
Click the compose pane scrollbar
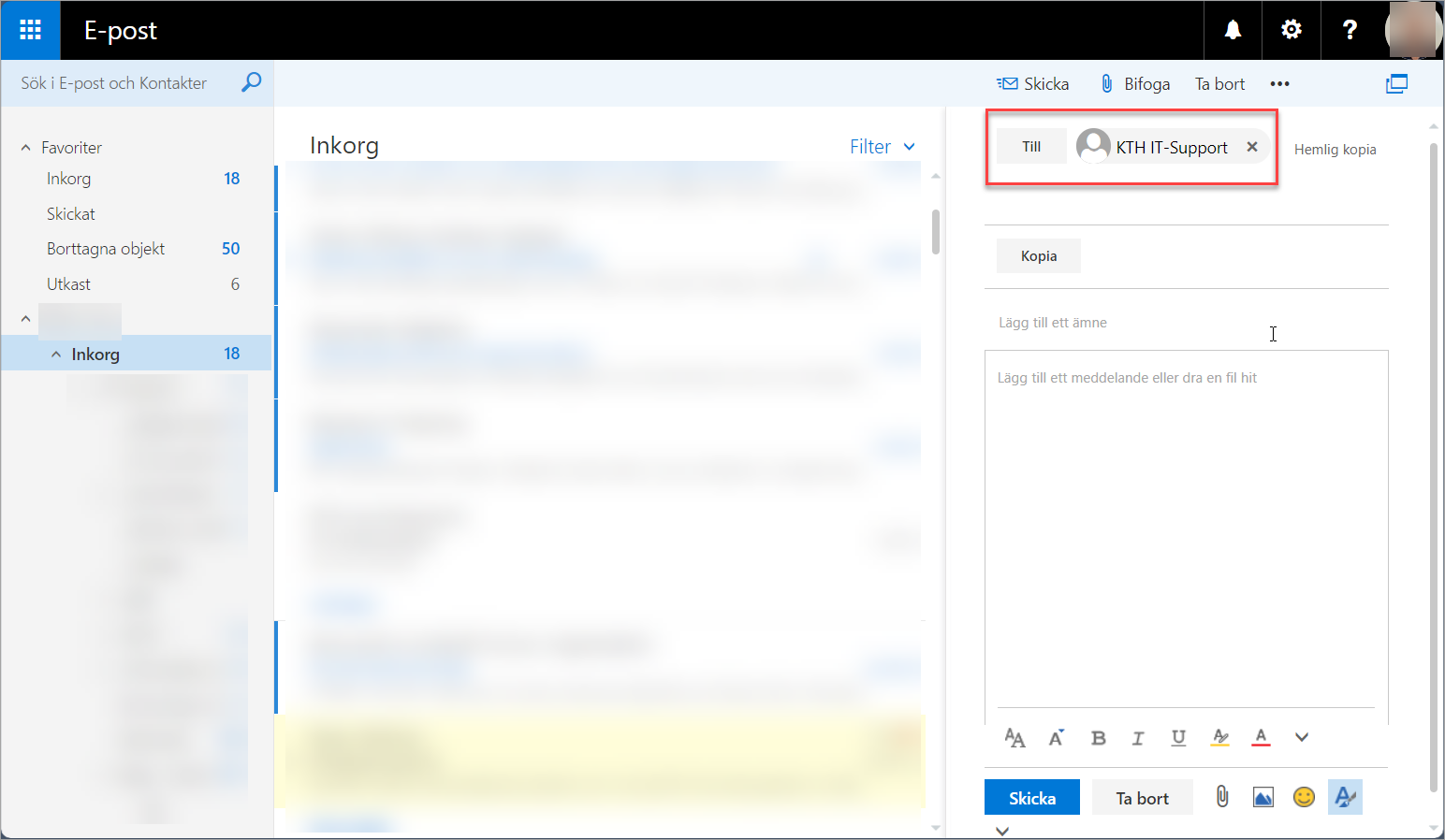tap(1433, 468)
